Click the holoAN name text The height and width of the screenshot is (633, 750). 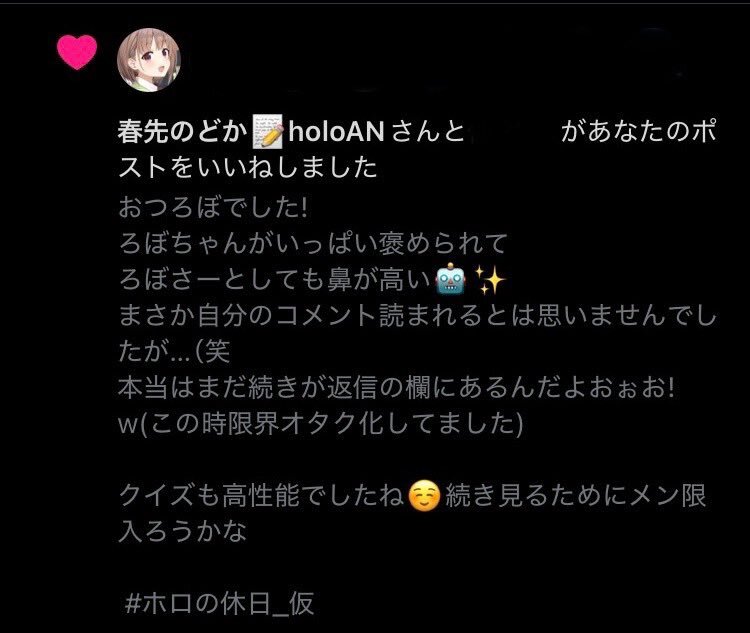coord(337,131)
